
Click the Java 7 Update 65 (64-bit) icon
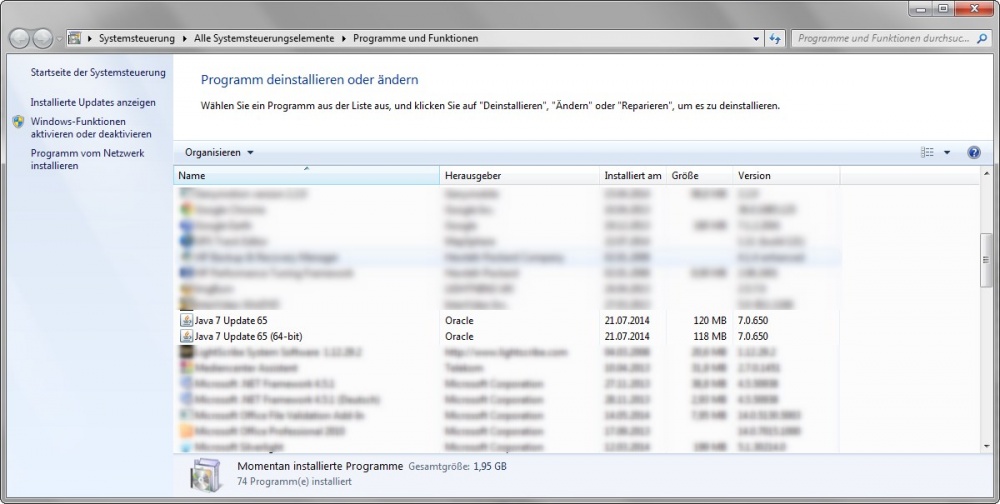[x=185, y=337]
